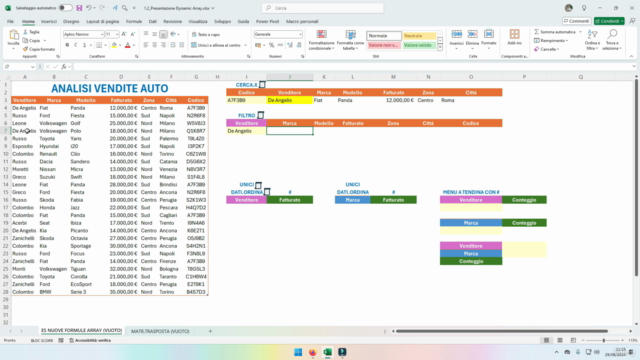Viewport: 640px width, 360px height.
Task: Expand the Cancella dropdown
Action: 557,49
